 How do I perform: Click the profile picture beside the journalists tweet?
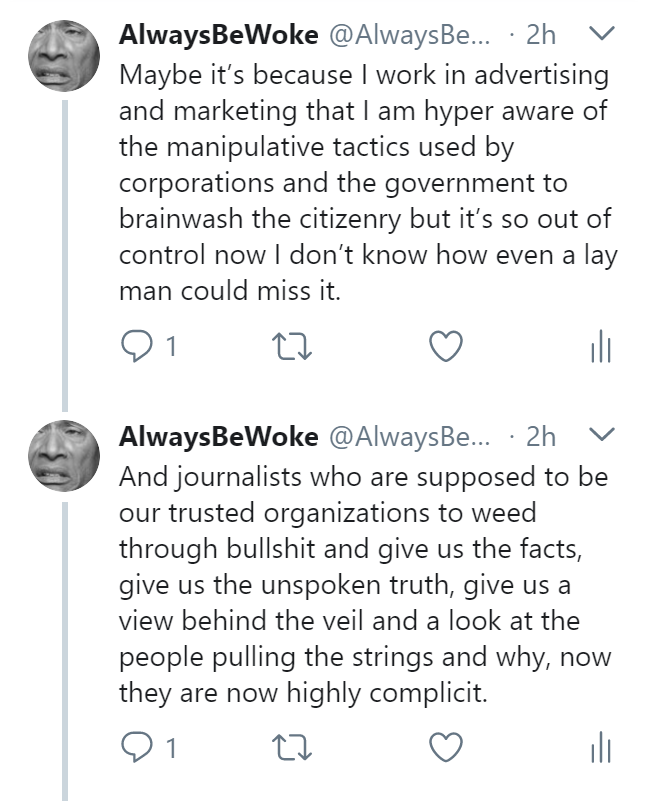(64, 456)
